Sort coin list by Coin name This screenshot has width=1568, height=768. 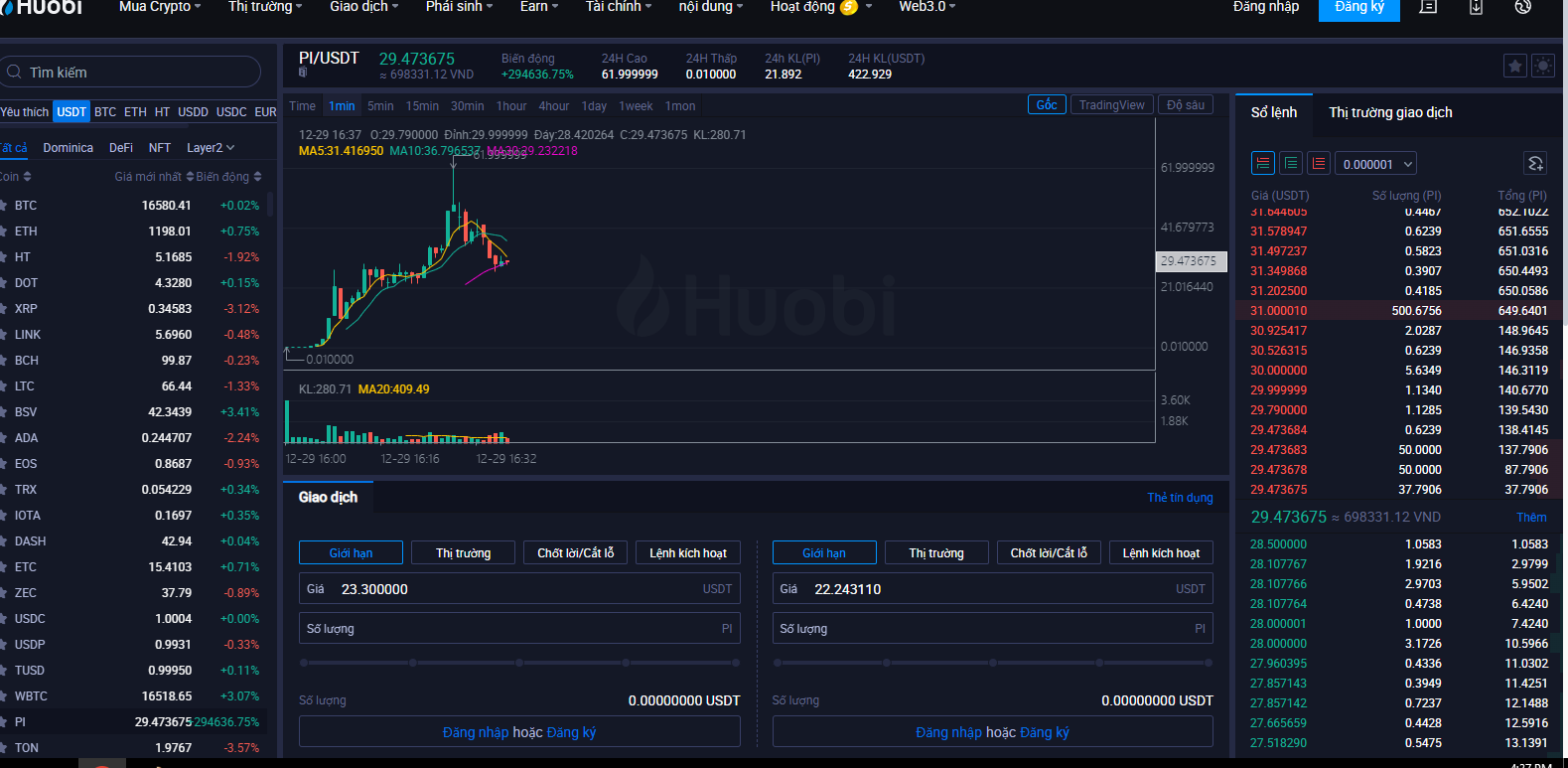coord(16,176)
